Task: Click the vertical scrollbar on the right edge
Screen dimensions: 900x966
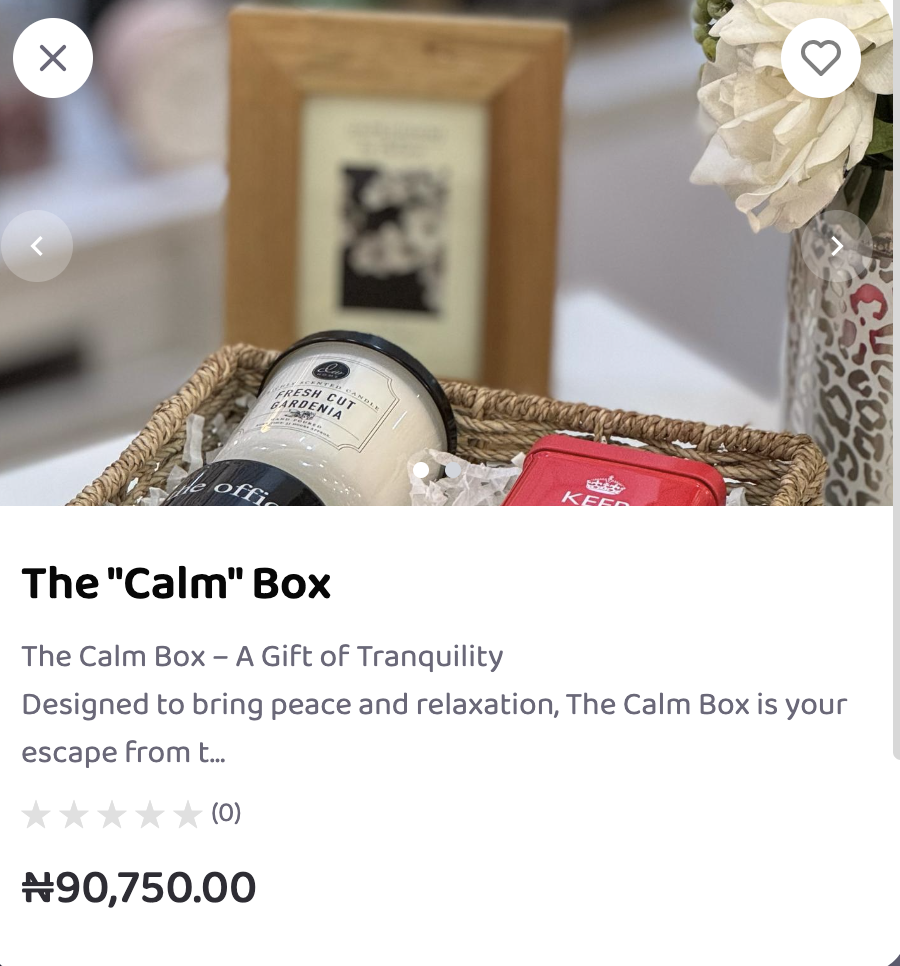Action: coord(896,380)
